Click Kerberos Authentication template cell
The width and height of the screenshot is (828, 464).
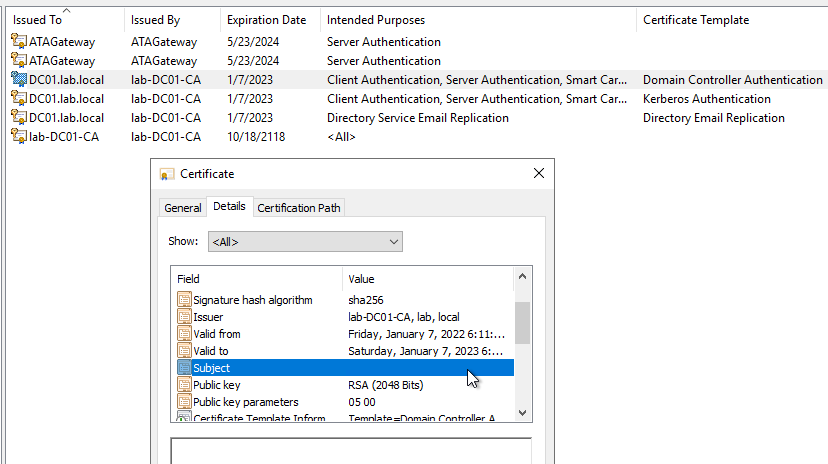(x=707, y=99)
